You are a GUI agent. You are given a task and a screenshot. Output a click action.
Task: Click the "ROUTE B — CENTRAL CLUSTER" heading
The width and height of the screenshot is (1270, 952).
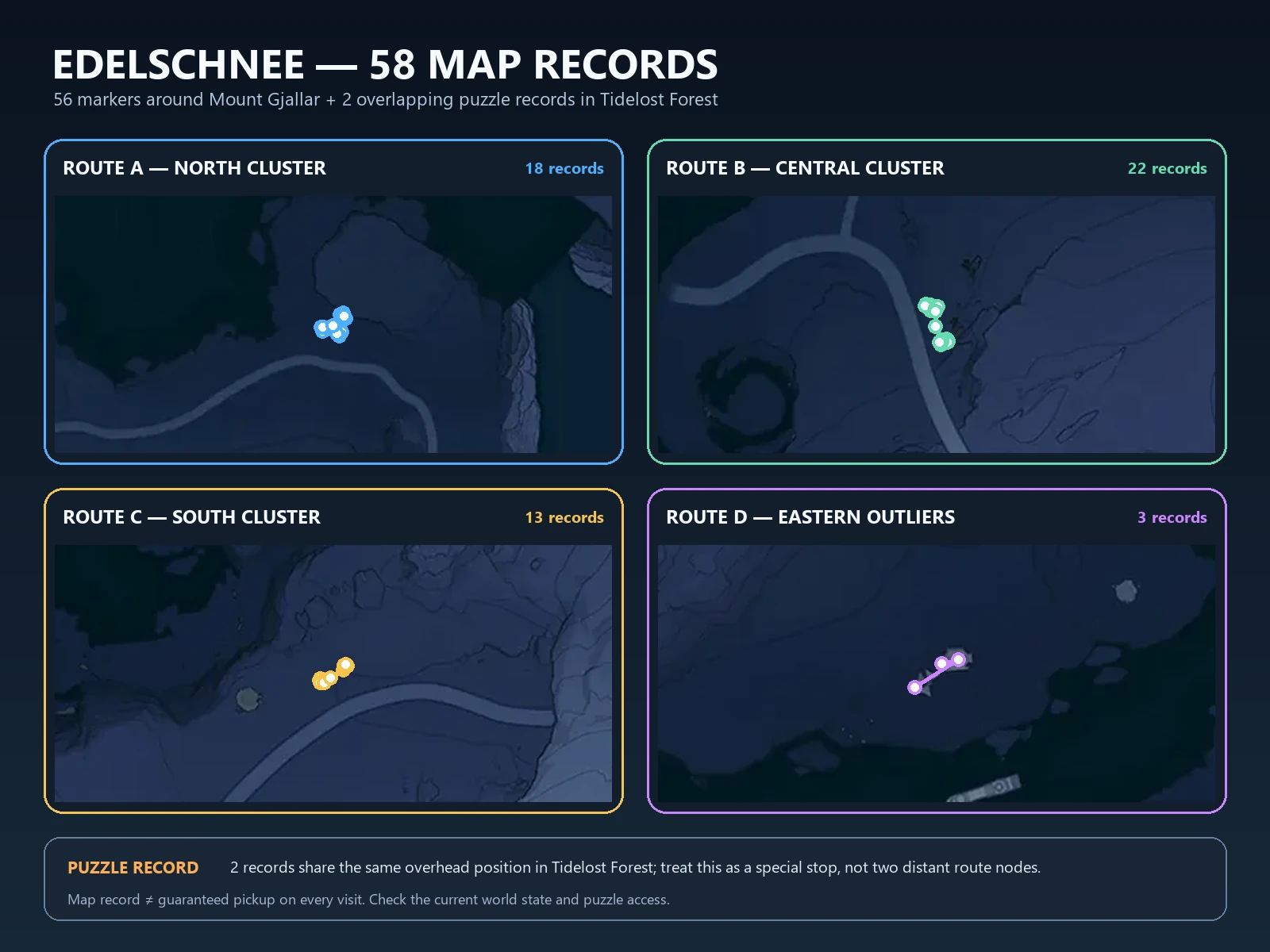[x=805, y=168]
